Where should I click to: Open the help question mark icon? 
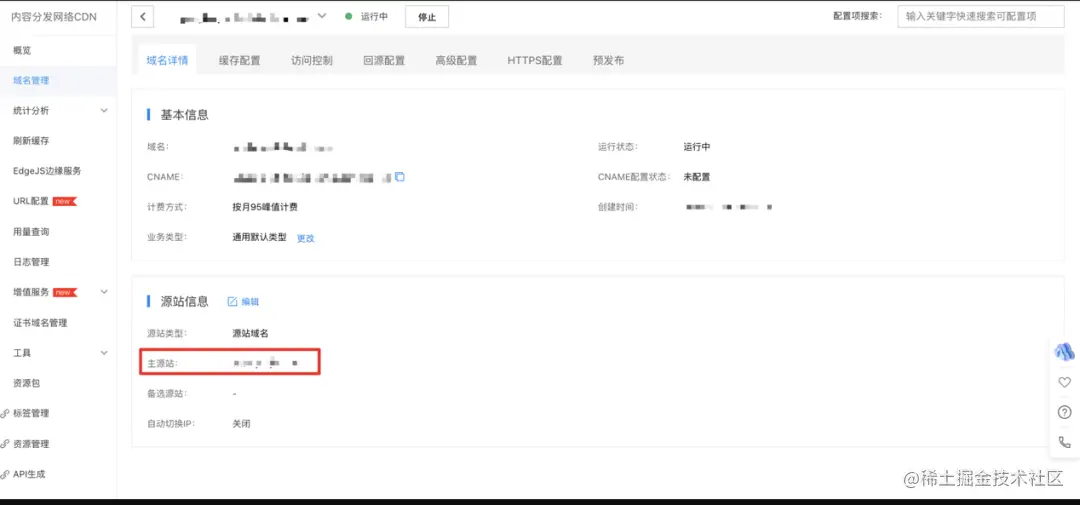pos(1065,412)
